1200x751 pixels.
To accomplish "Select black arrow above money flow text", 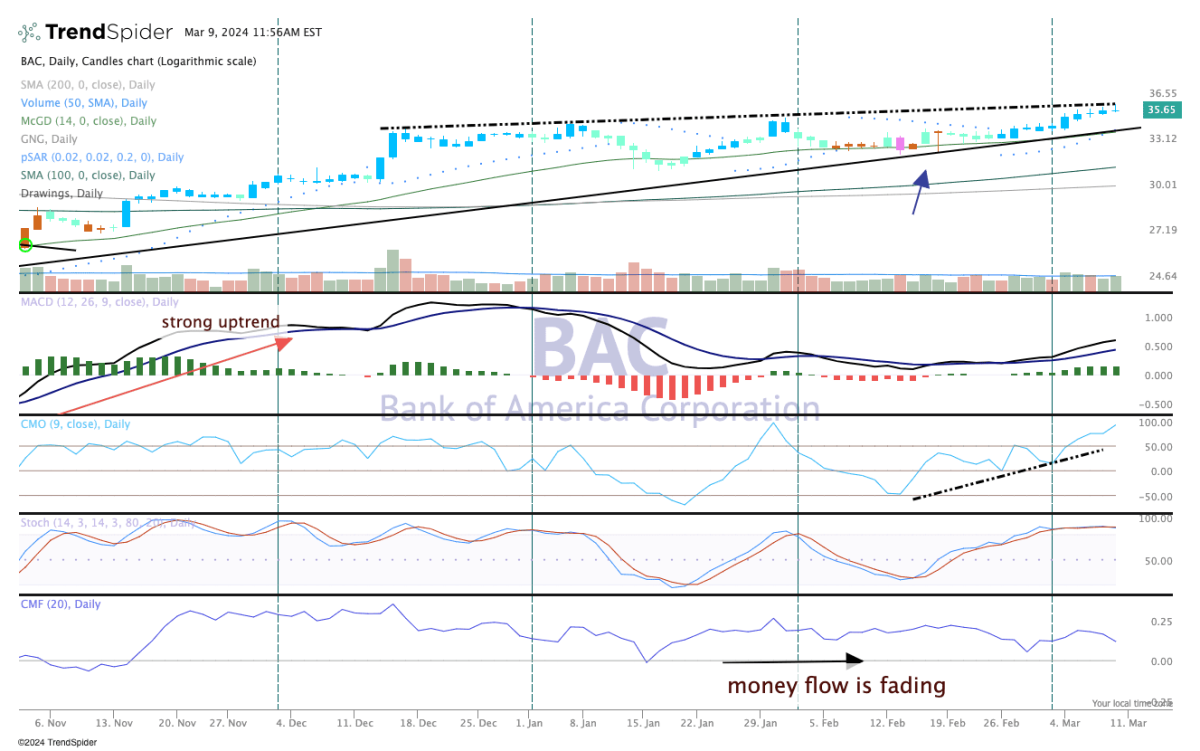I will point(790,660).
